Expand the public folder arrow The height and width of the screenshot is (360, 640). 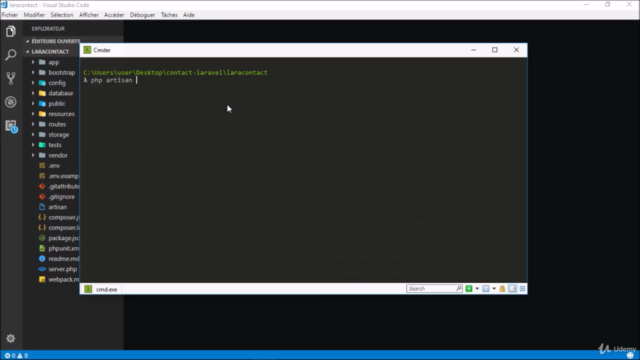click(x=33, y=103)
